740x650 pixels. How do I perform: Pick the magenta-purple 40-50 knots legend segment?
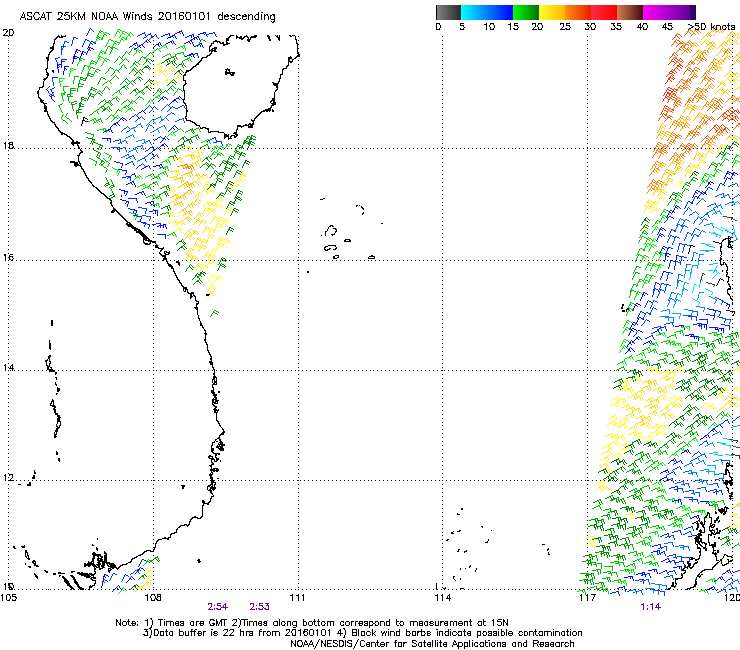[x=669, y=12]
